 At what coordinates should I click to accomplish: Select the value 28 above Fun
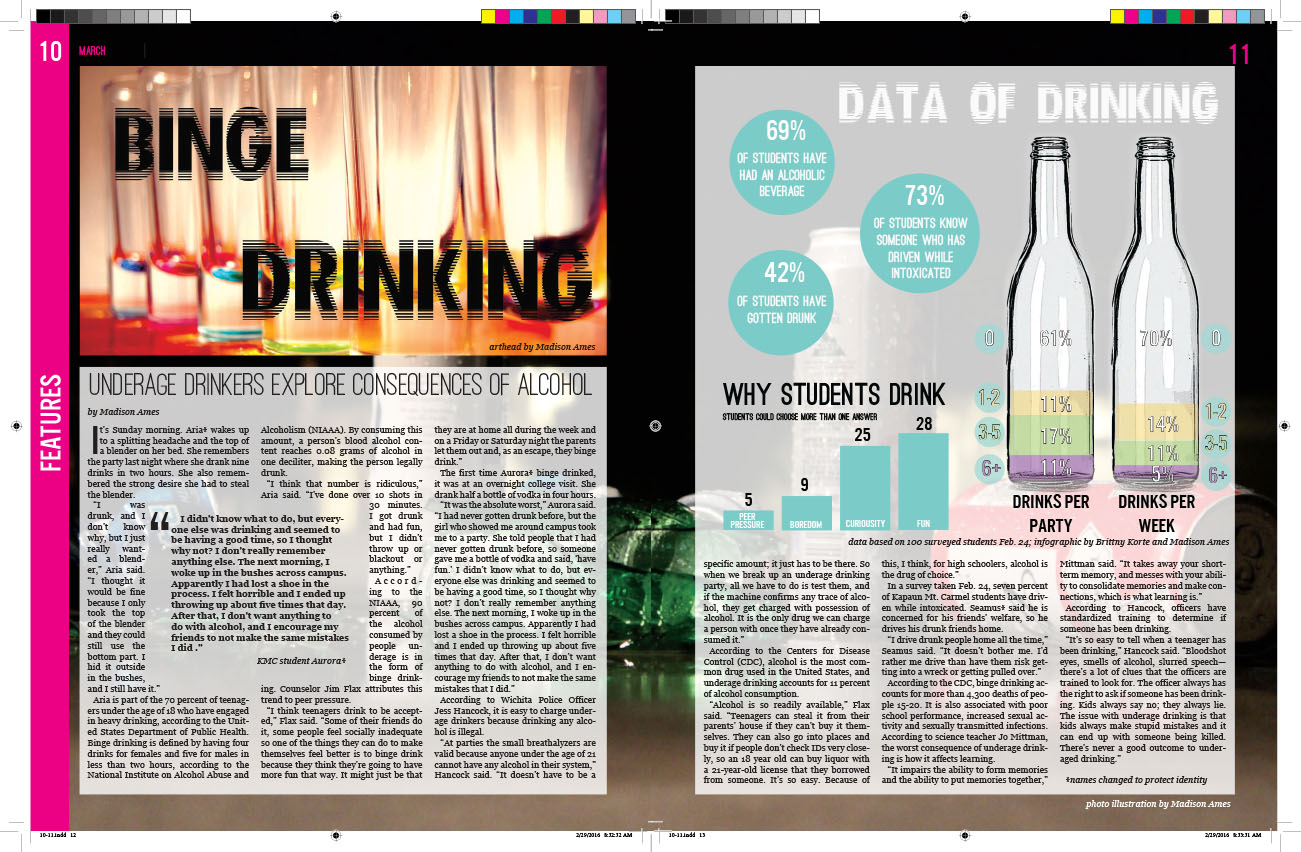tap(923, 423)
